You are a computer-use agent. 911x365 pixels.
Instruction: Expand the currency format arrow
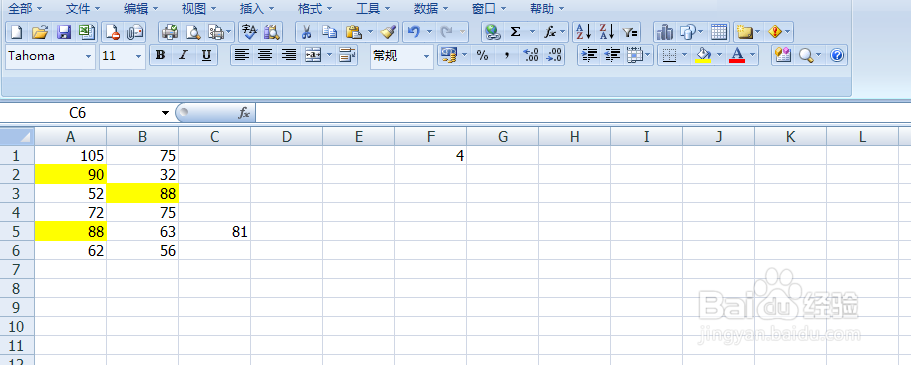tap(465, 56)
